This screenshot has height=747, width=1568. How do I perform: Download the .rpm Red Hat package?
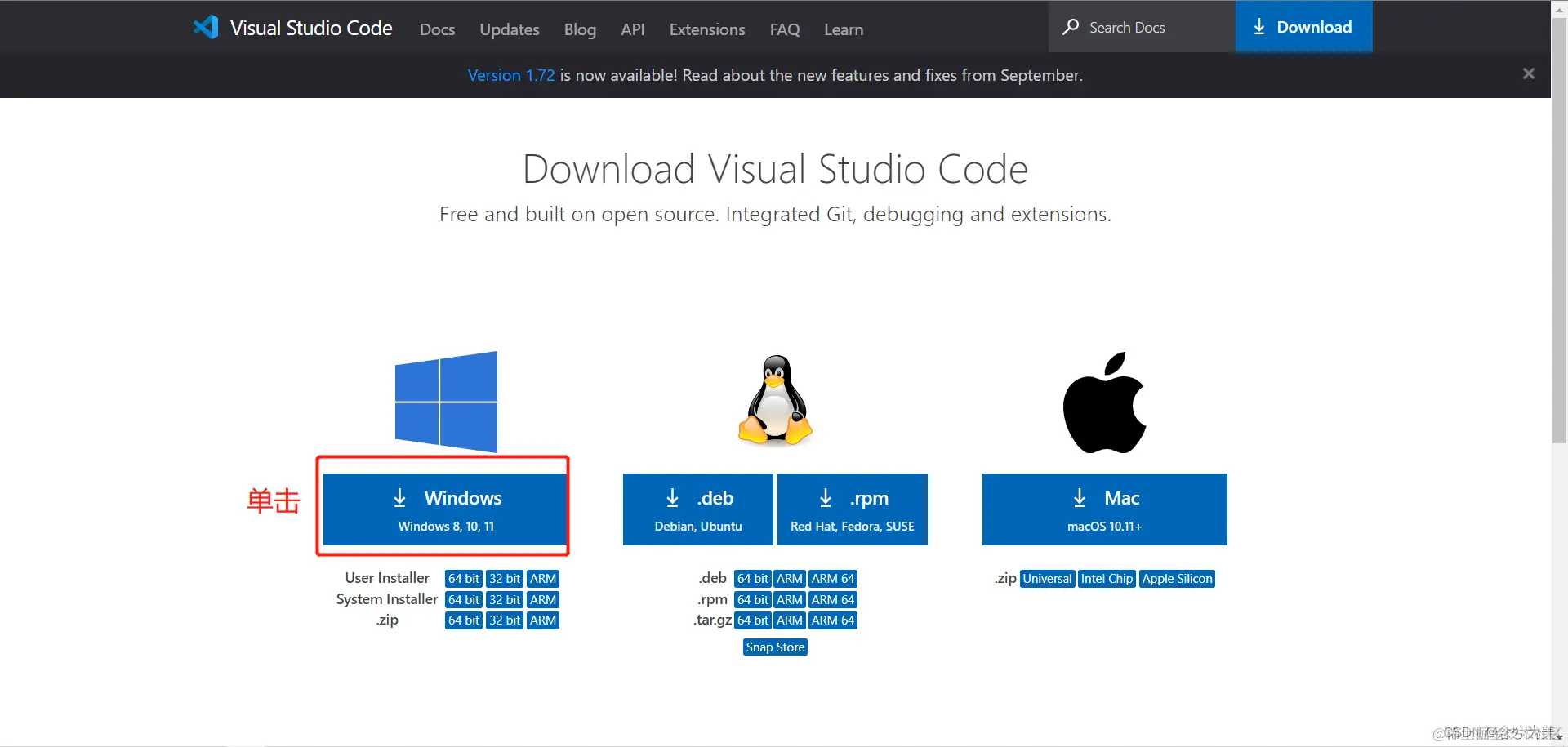(853, 509)
